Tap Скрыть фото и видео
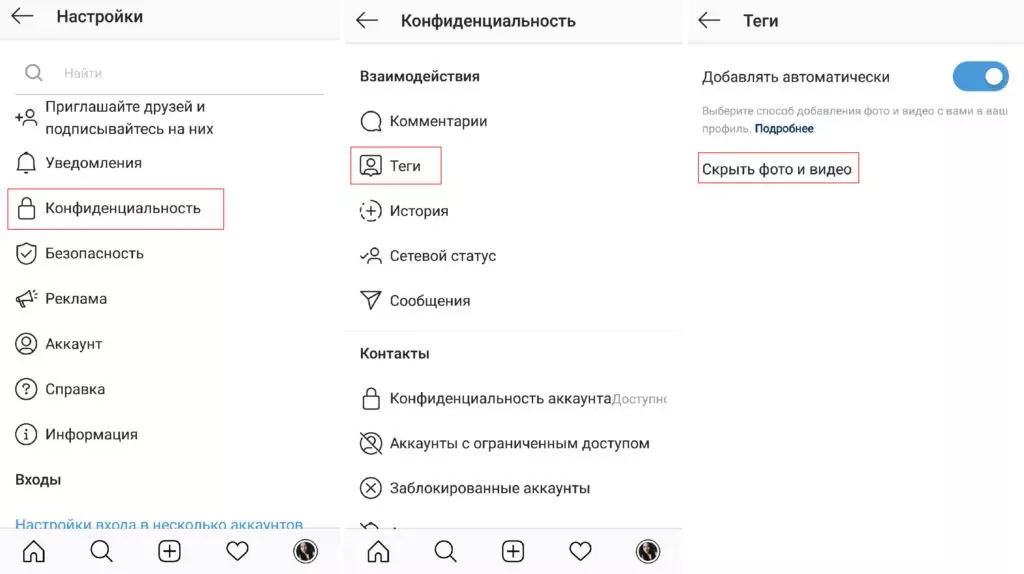 (x=777, y=169)
